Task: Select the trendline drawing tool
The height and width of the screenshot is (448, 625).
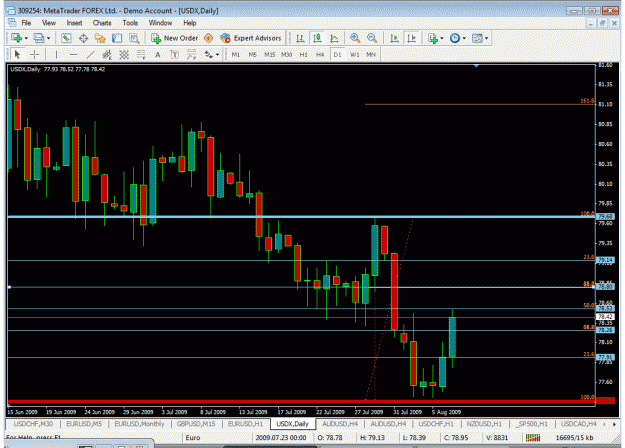Action: click(x=90, y=55)
